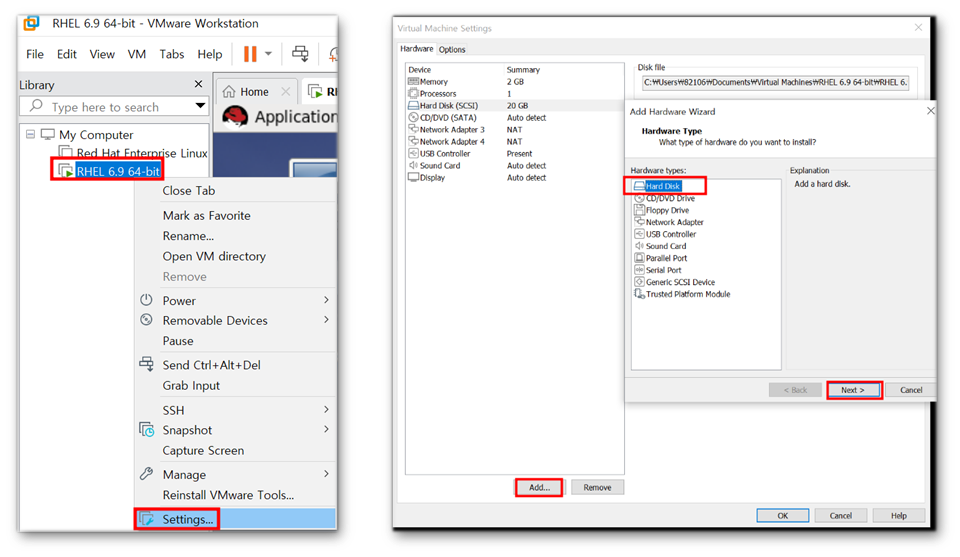Click the Power icon in context menu
Image resolution: width=960 pixels, height=557 pixels.
point(146,300)
